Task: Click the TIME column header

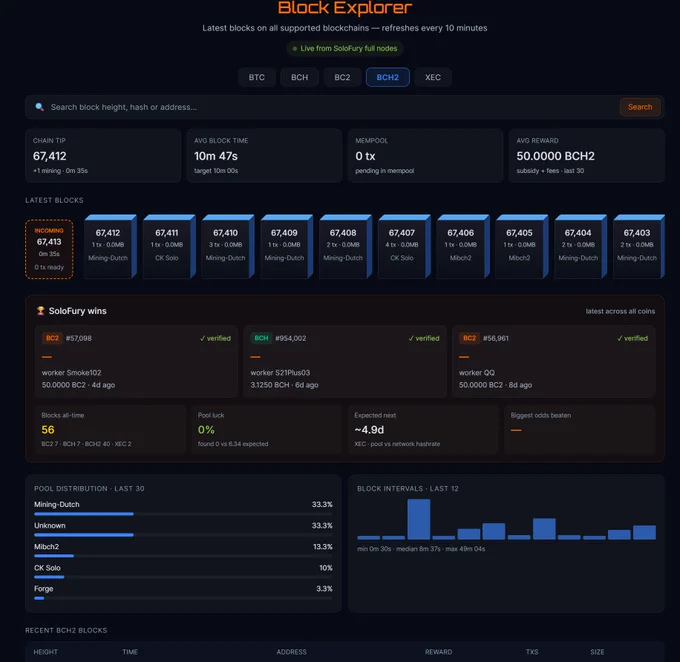Action: tap(130, 652)
